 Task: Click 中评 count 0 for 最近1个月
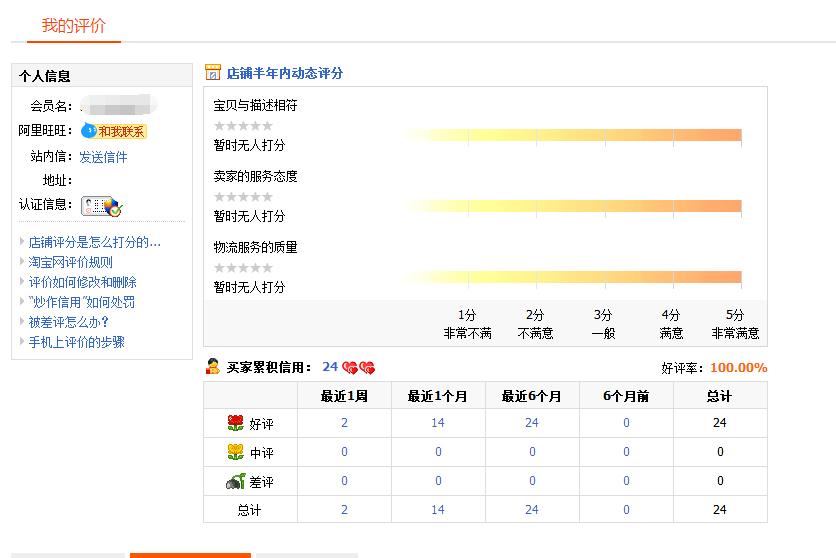coord(438,451)
